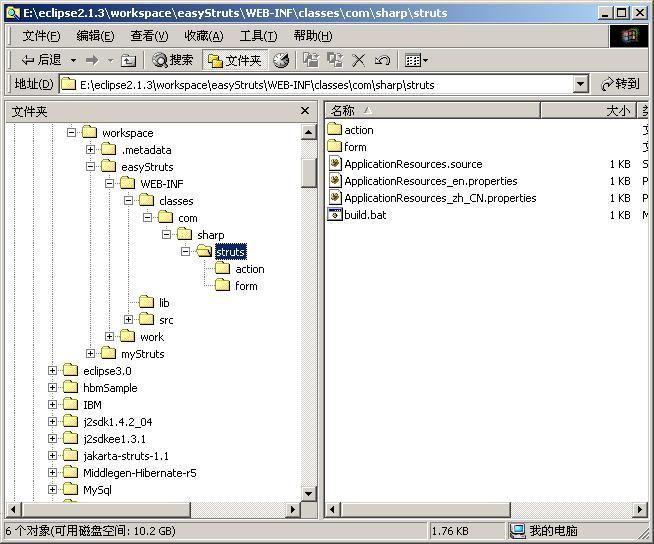Select the IBM folder in tree
The width and height of the screenshot is (654, 544).
tap(92, 405)
